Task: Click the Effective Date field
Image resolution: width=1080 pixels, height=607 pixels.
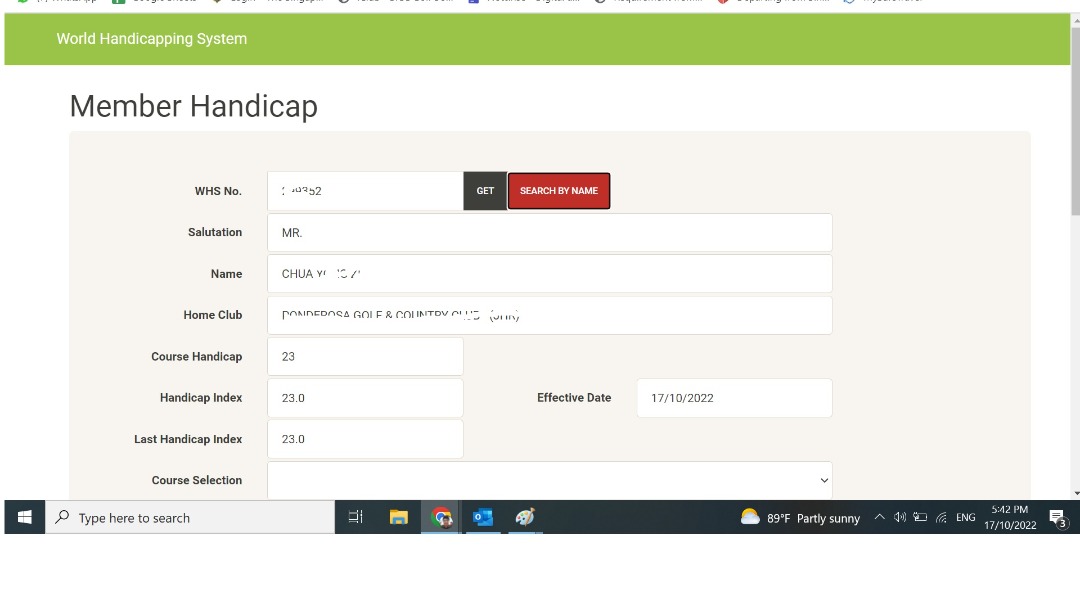Action: 733,398
